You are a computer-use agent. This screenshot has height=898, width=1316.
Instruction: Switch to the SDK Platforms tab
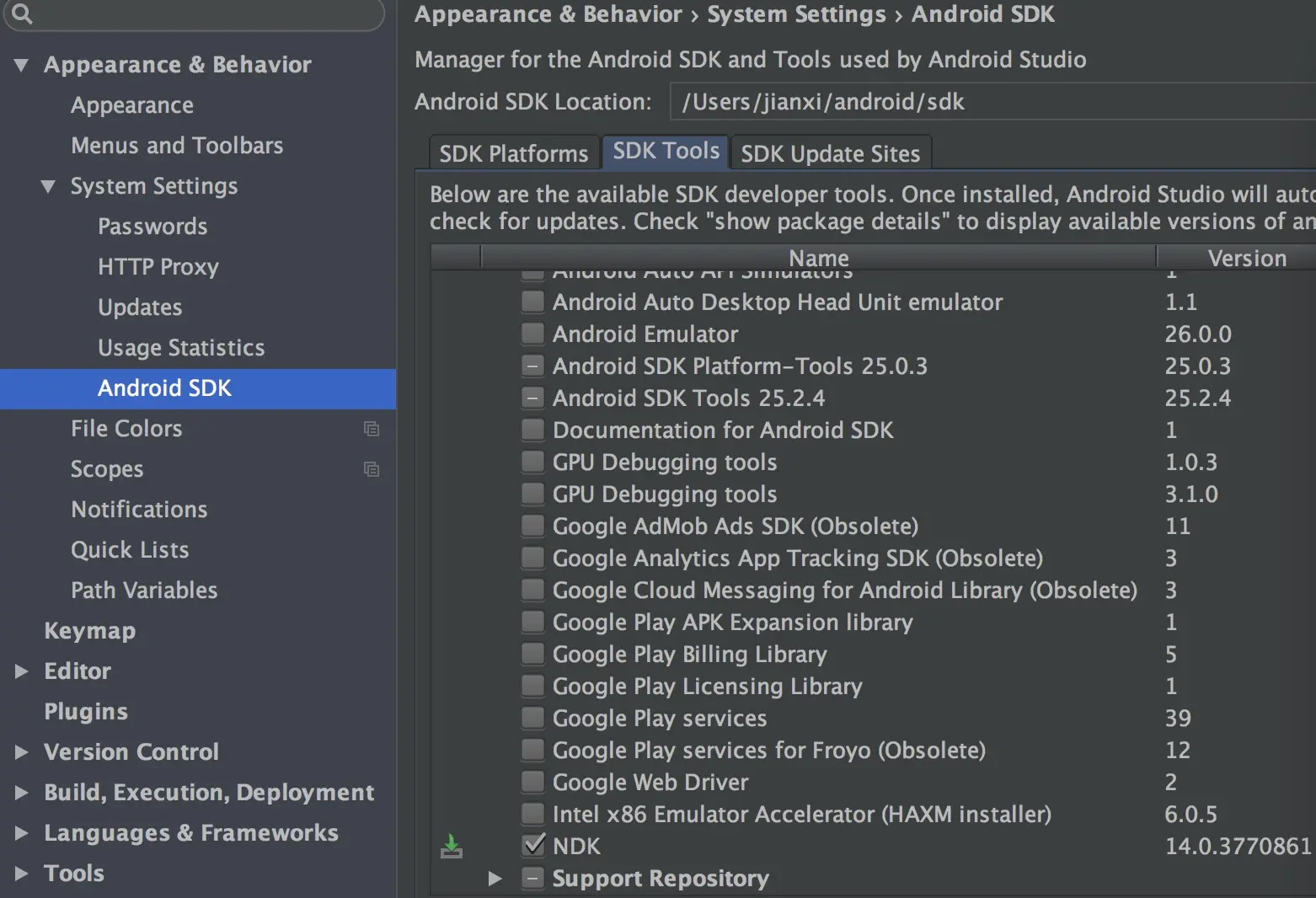(x=513, y=153)
